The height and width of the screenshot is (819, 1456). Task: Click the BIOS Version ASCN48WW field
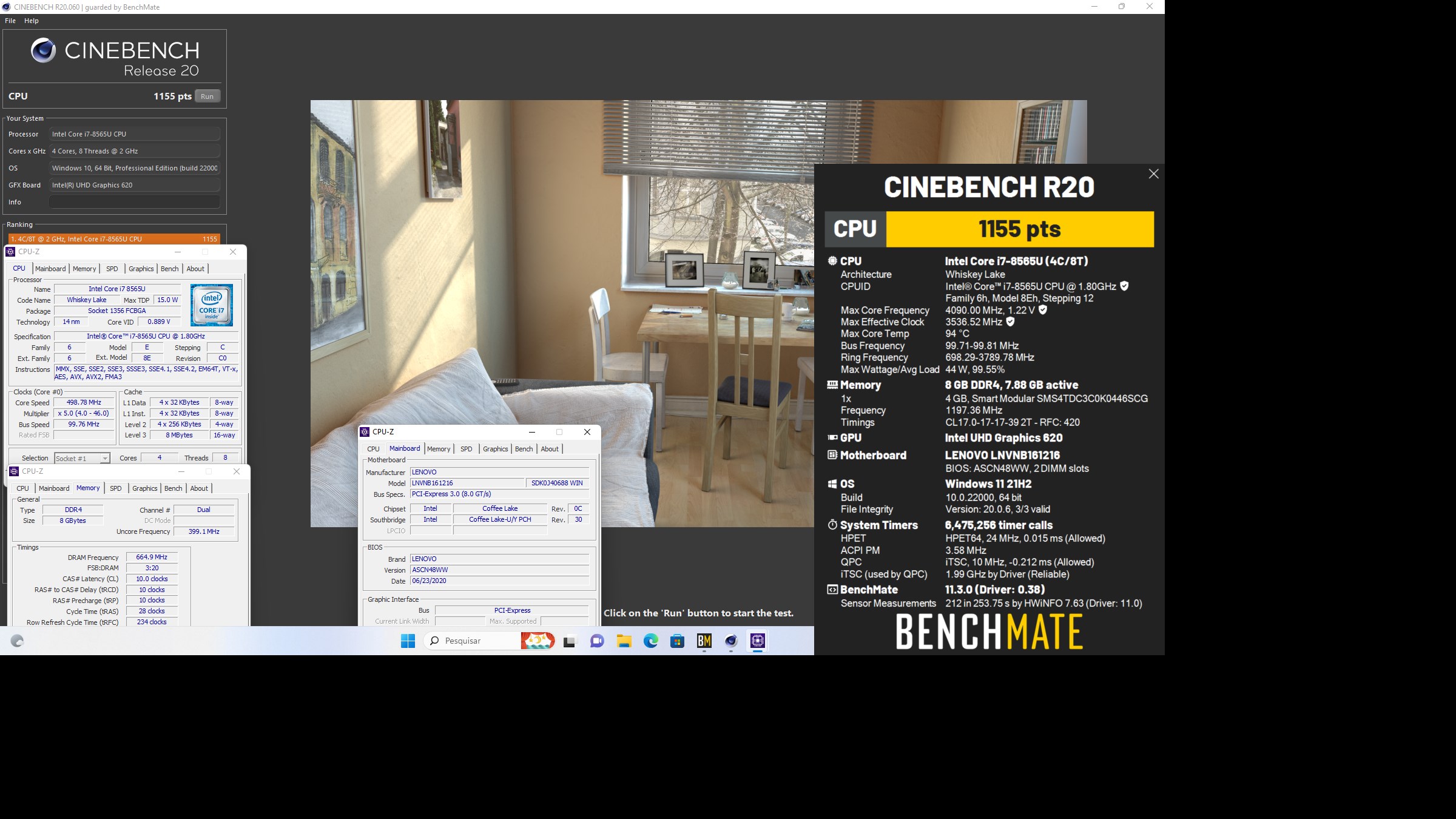point(499,570)
